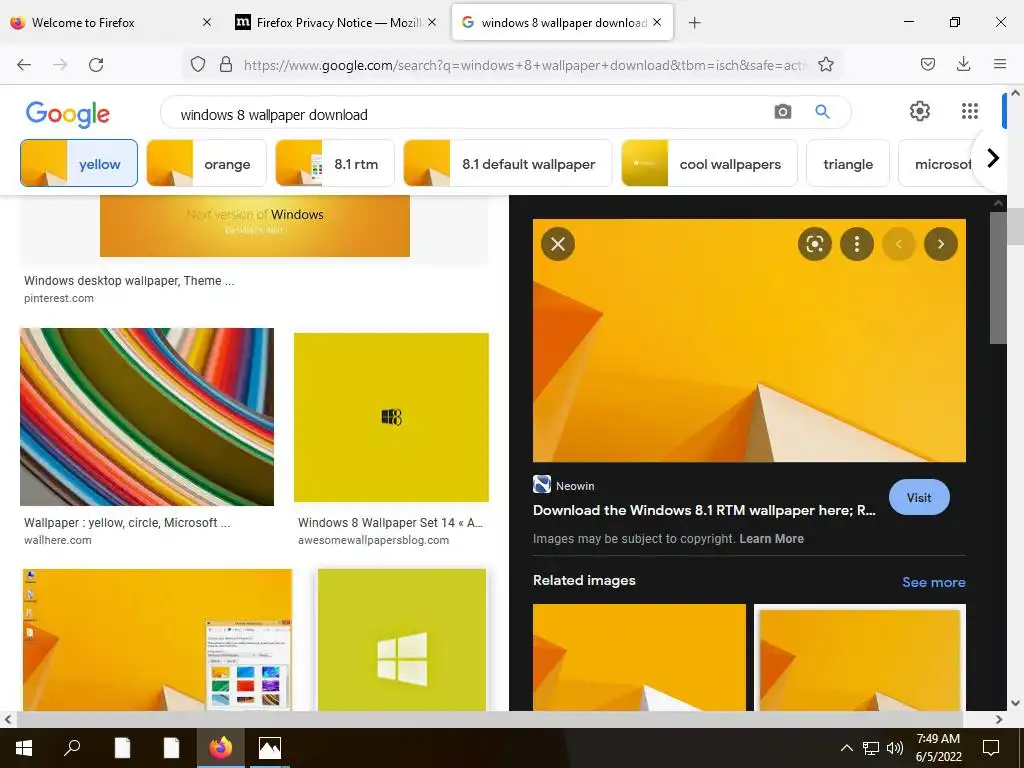The width and height of the screenshot is (1024, 768).
Task: Open the Learn More copyright link
Action: click(x=771, y=539)
